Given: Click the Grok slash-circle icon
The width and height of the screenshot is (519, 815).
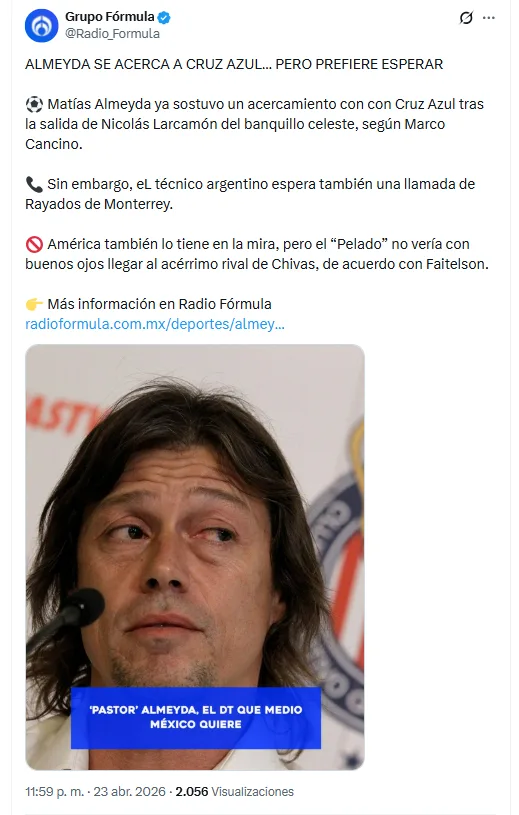Looking at the screenshot, I should tap(466, 18).
